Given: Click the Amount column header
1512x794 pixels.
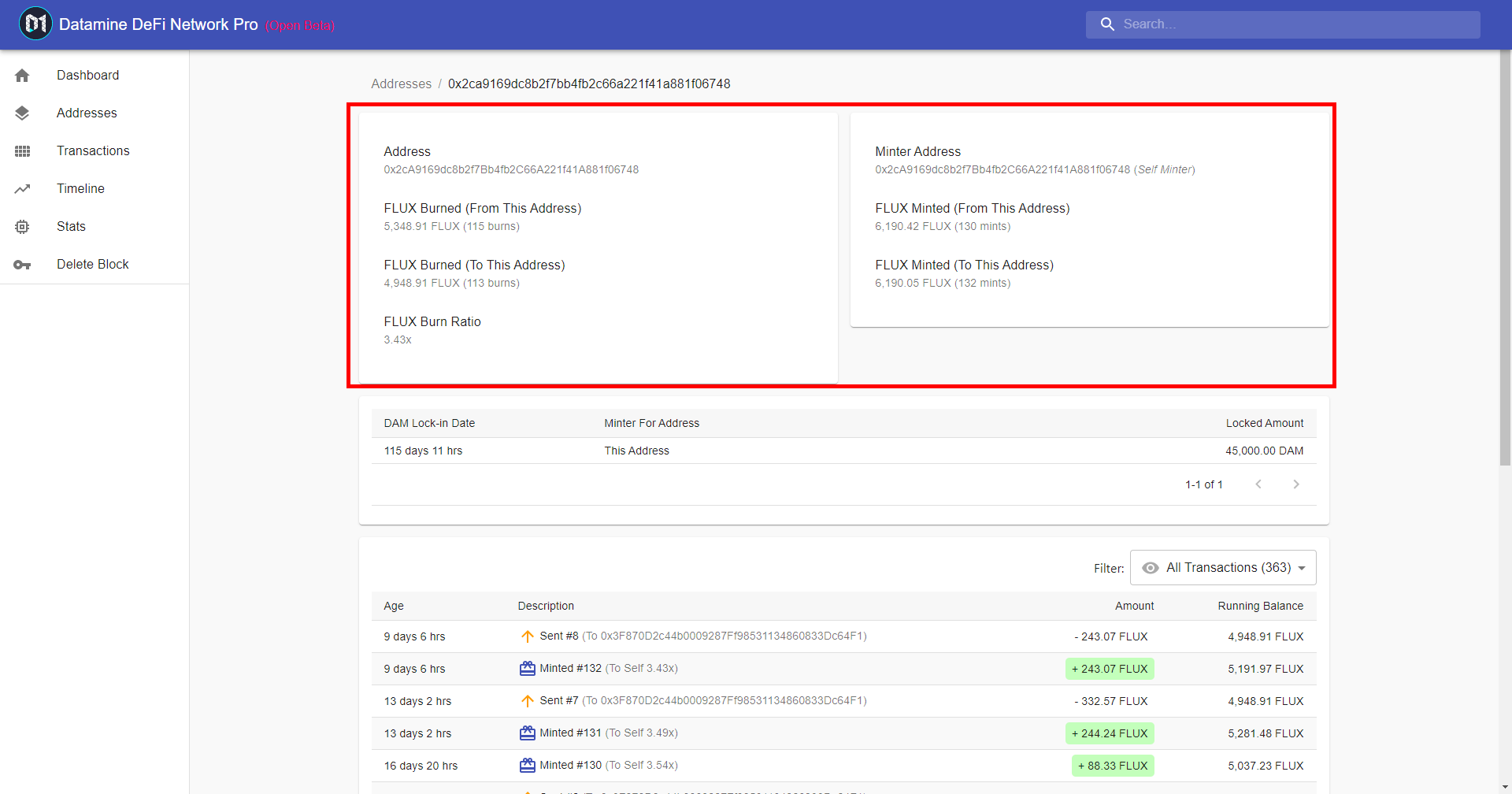Looking at the screenshot, I should tap(1135, 607).
